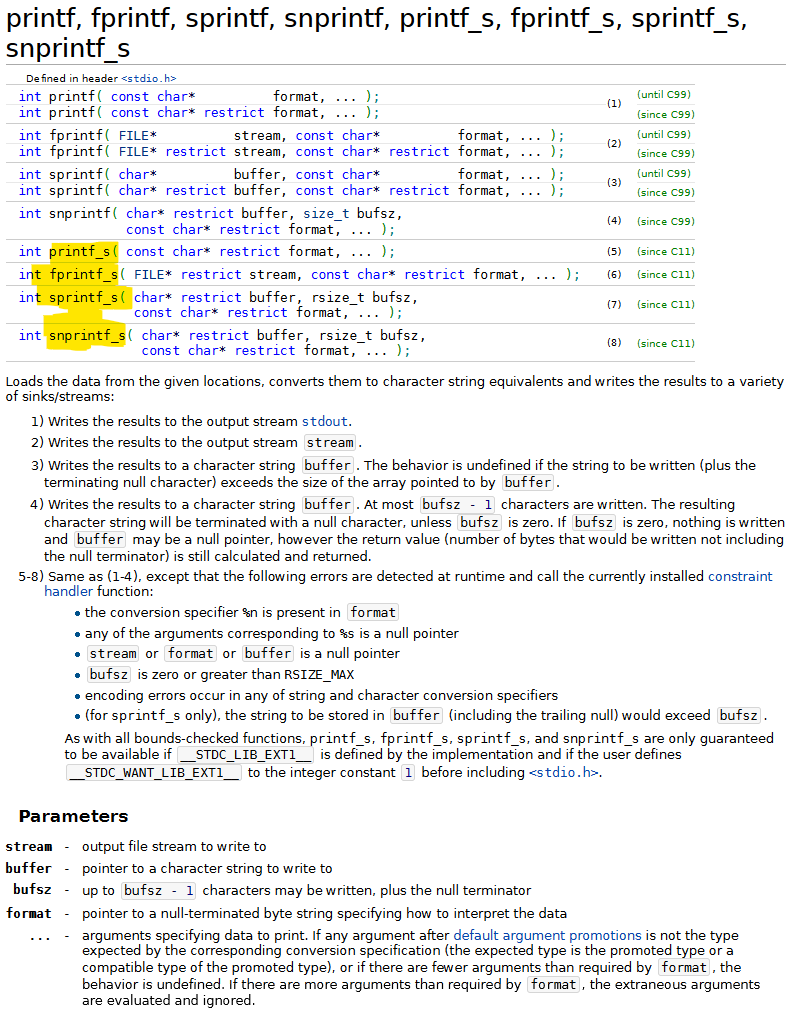Click '(since C11)' beside the fprintf_s declaration
This screenshot has width=798, height=1010.
click(x=665, y=274)
